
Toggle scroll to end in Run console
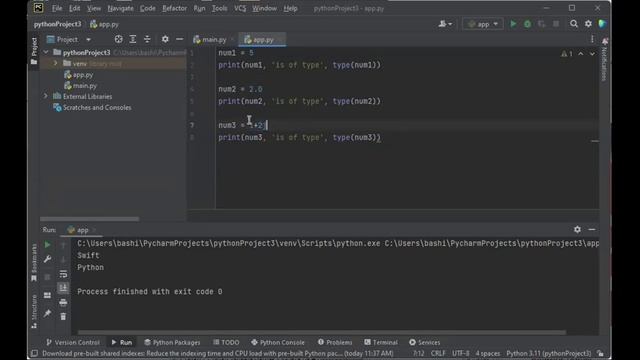(x=63, y=288)
